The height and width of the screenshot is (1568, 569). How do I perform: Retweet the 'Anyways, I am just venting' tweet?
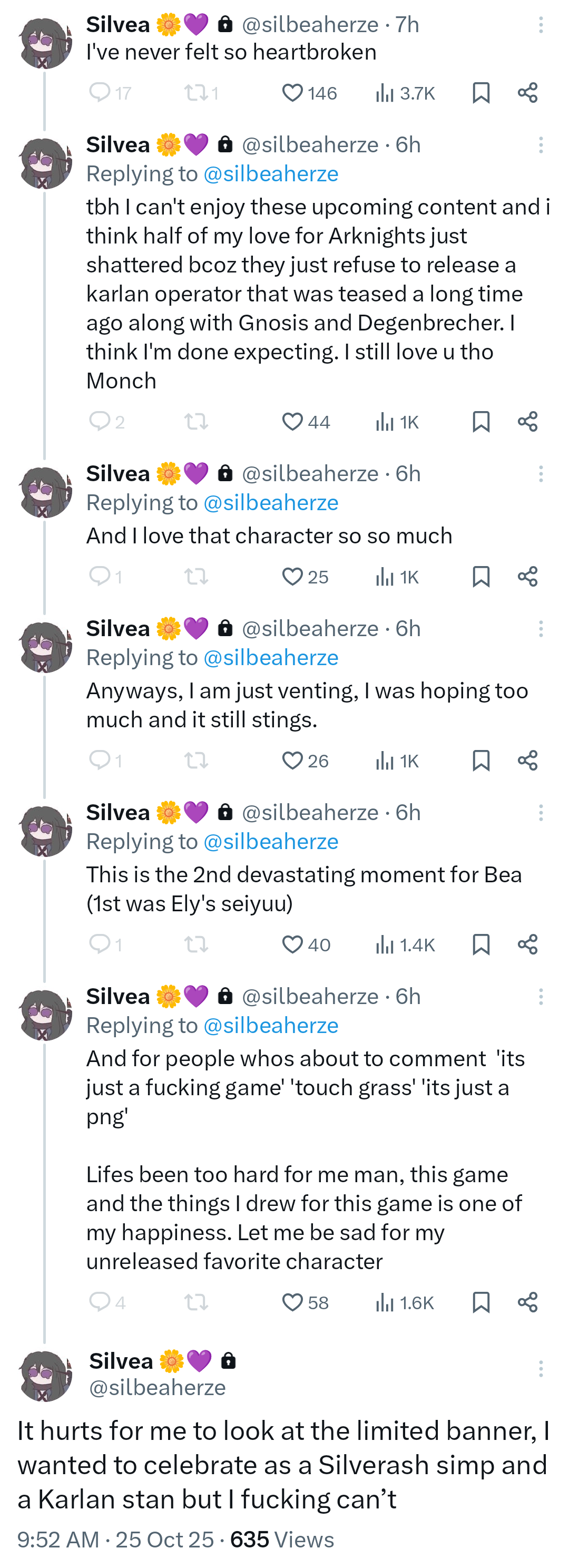pos(196,761)
